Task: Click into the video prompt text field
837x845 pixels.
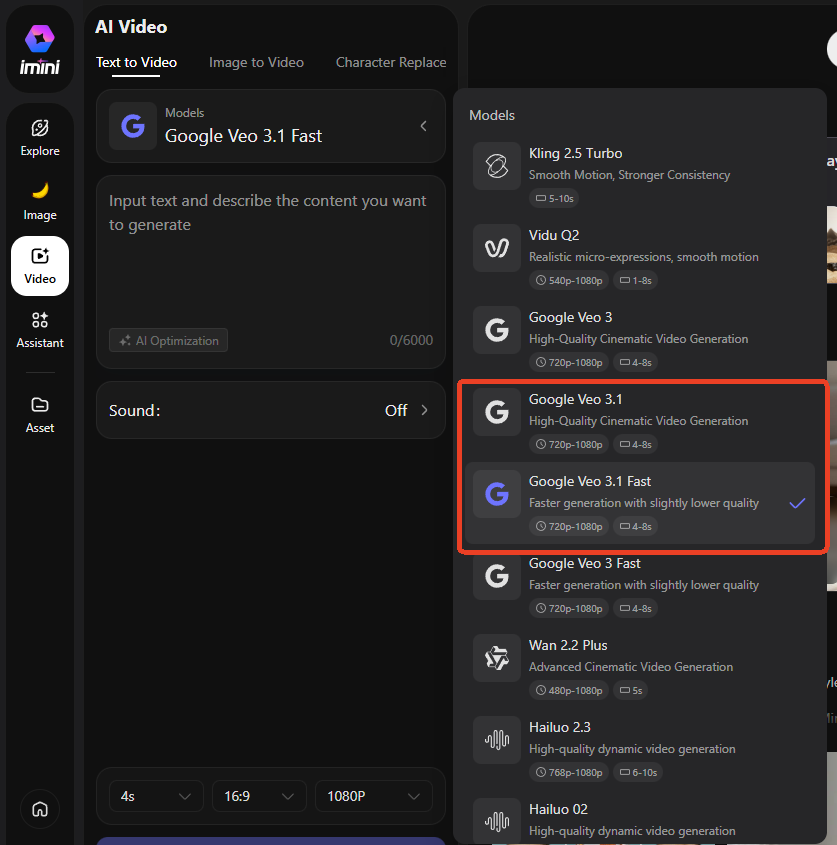Action: tap(270, 250)
